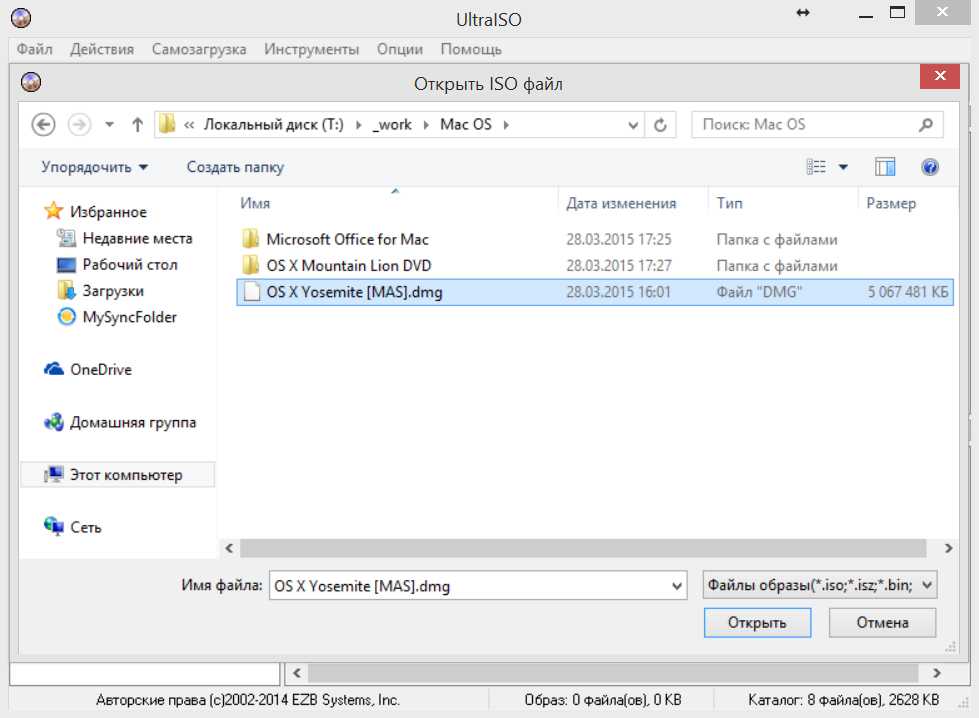Viewport: 979px width, 718px height.
Task: Click the Отмена button
Action: pos(882,622)
